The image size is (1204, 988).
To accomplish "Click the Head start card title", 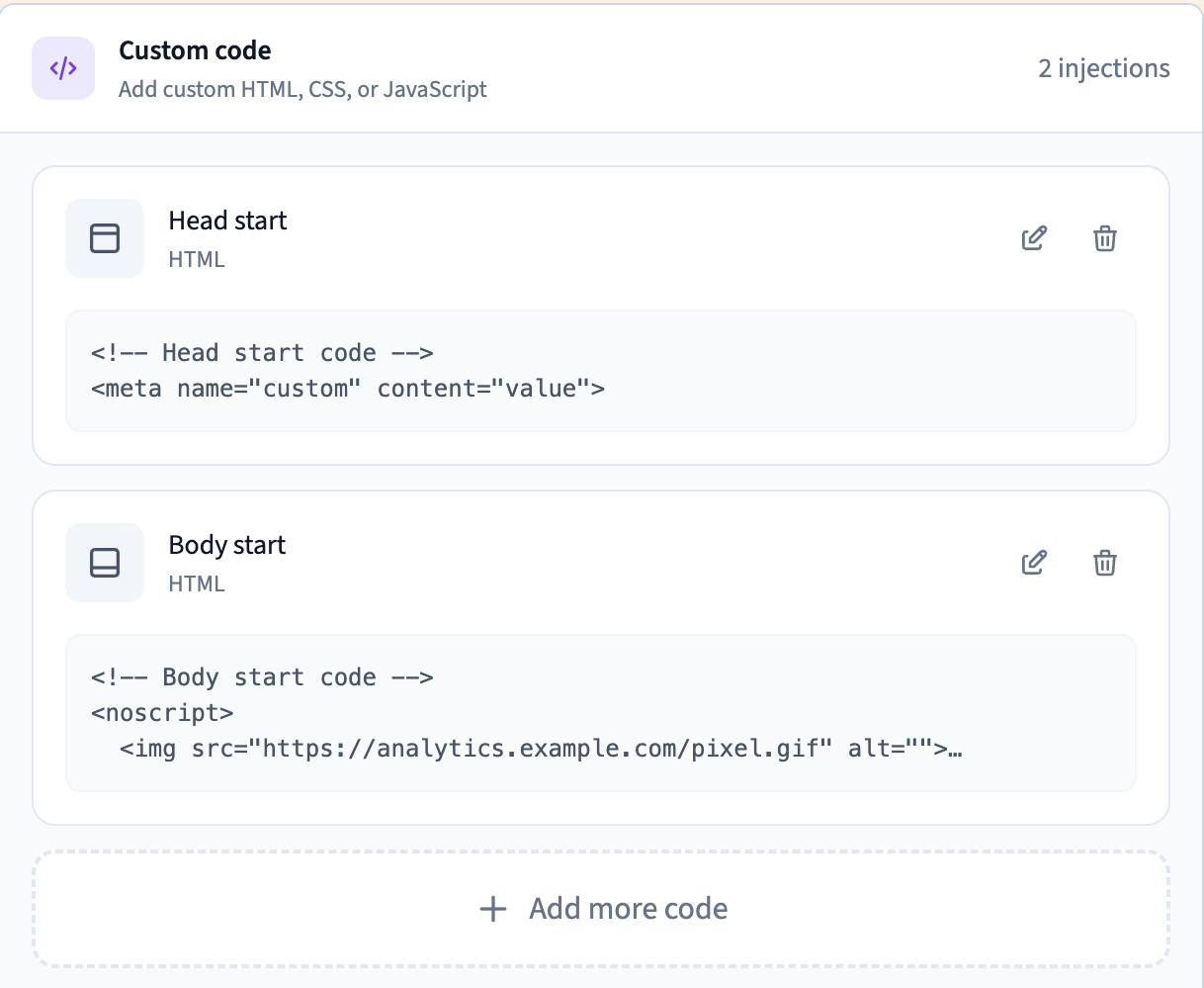I will (227, 221).
